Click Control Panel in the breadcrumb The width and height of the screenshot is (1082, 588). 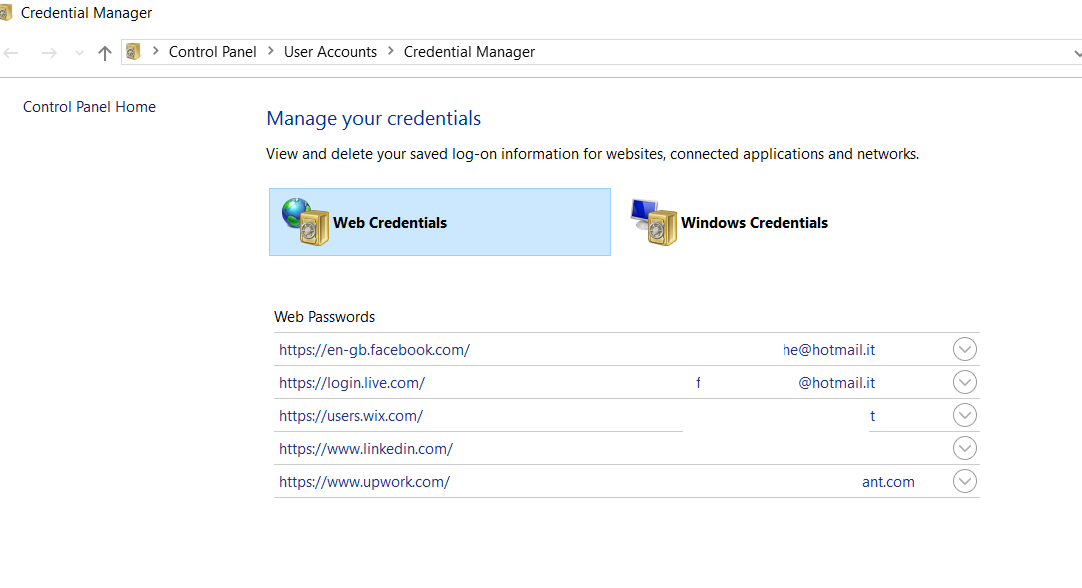[213, 52]
